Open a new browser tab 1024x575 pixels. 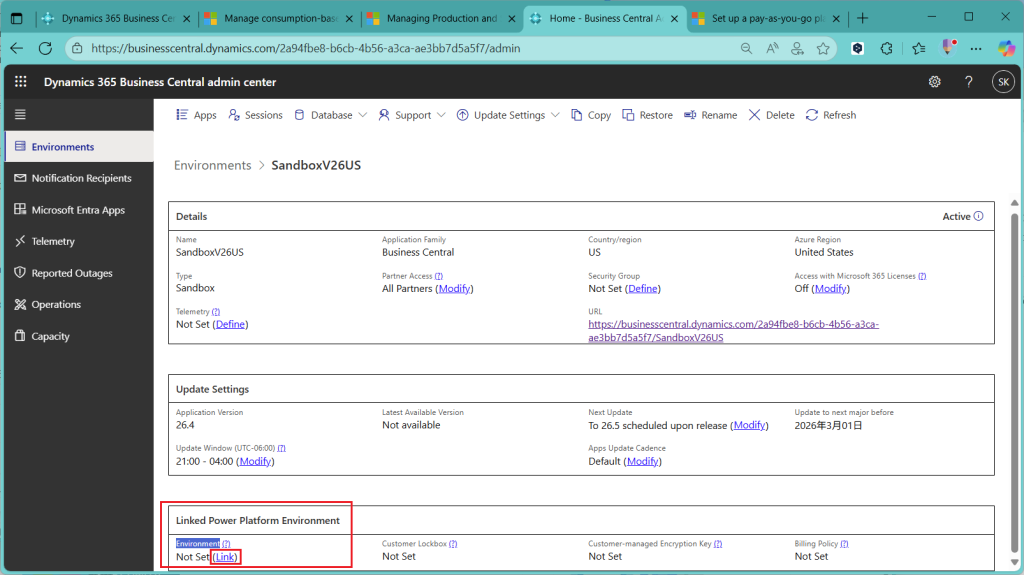tap(863, 18)
